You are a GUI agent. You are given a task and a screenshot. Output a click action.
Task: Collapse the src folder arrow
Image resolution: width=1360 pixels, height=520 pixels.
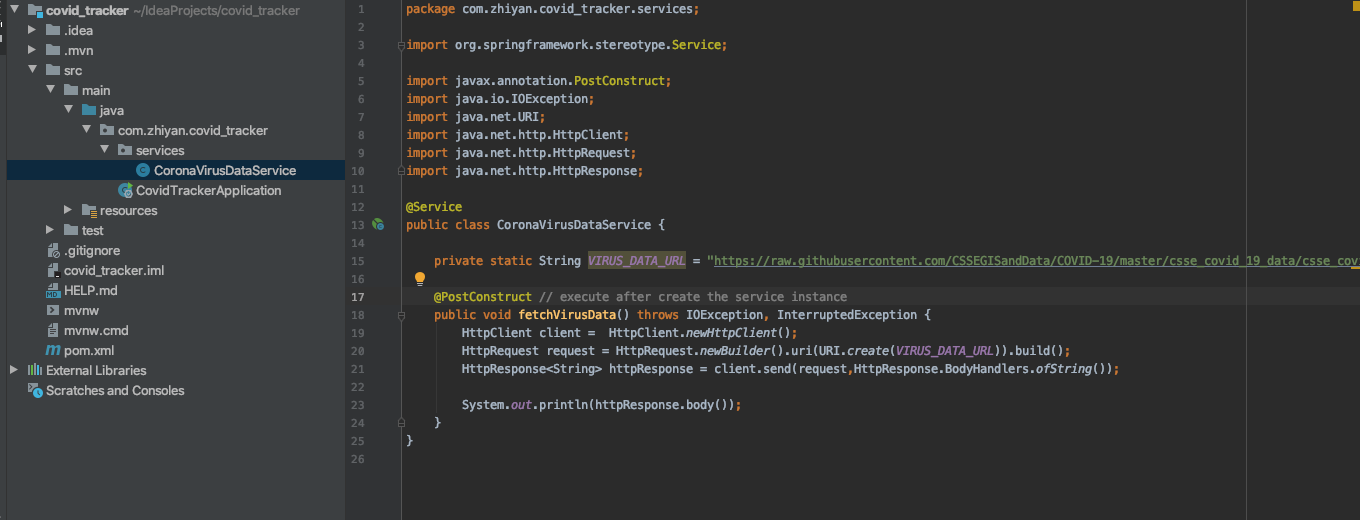(x=32, y=71)
